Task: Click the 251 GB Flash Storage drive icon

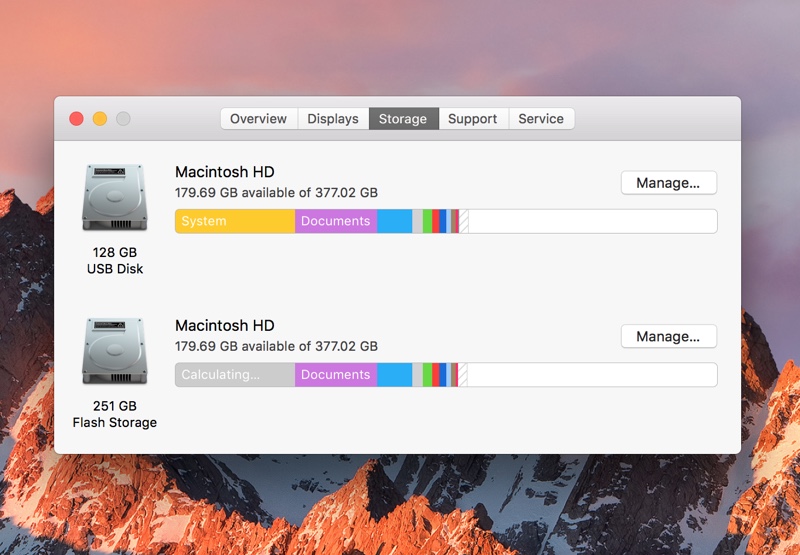Action: 115,351
